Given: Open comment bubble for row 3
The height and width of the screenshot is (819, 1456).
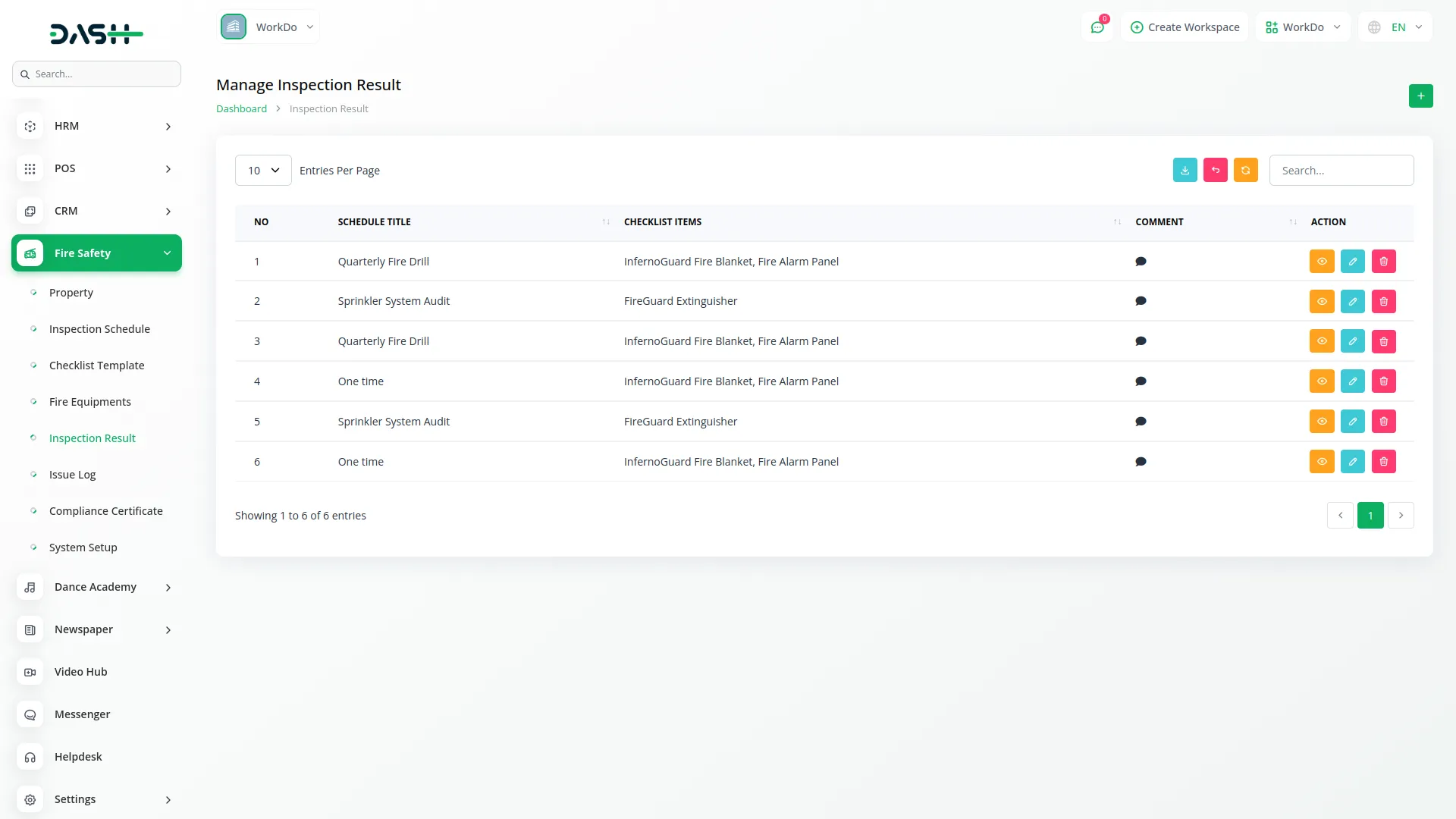Looking at the screenshot, I should pyautogui.click(x=1140, y=341).
